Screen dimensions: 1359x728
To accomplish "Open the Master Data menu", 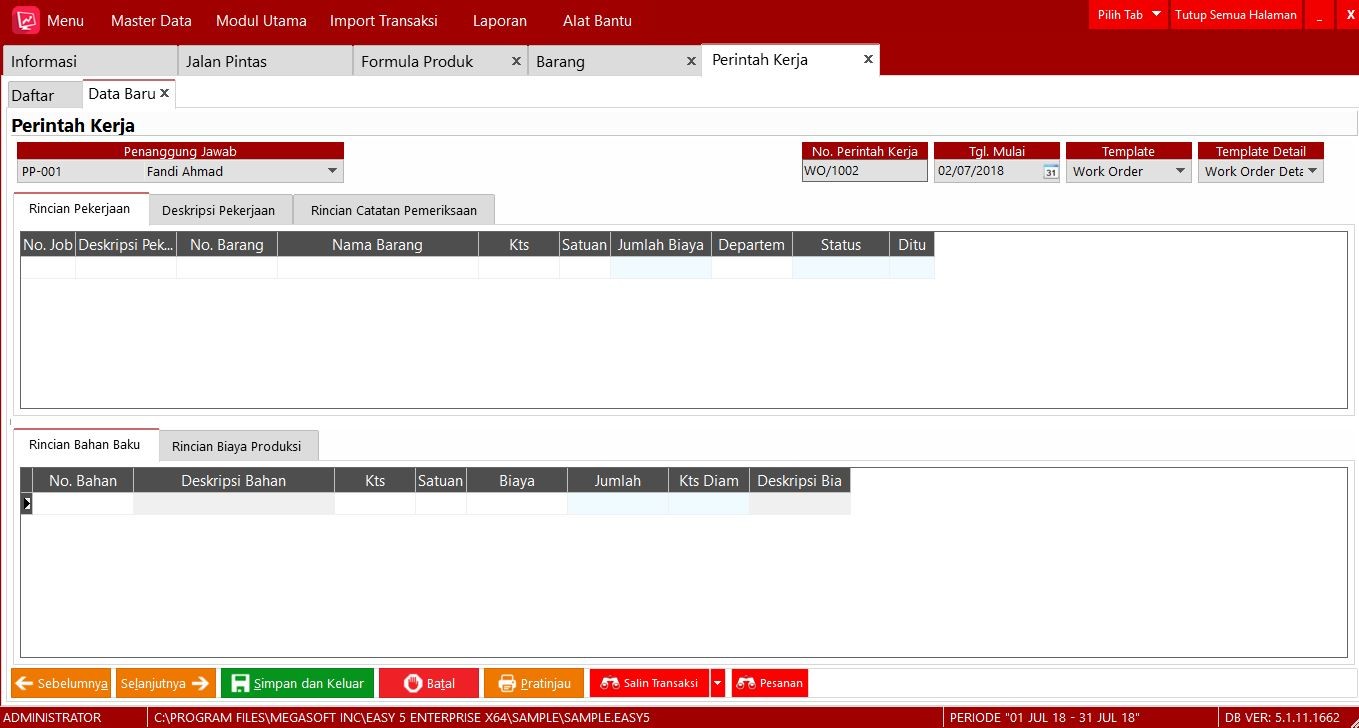I will click(x=151, y=20).
